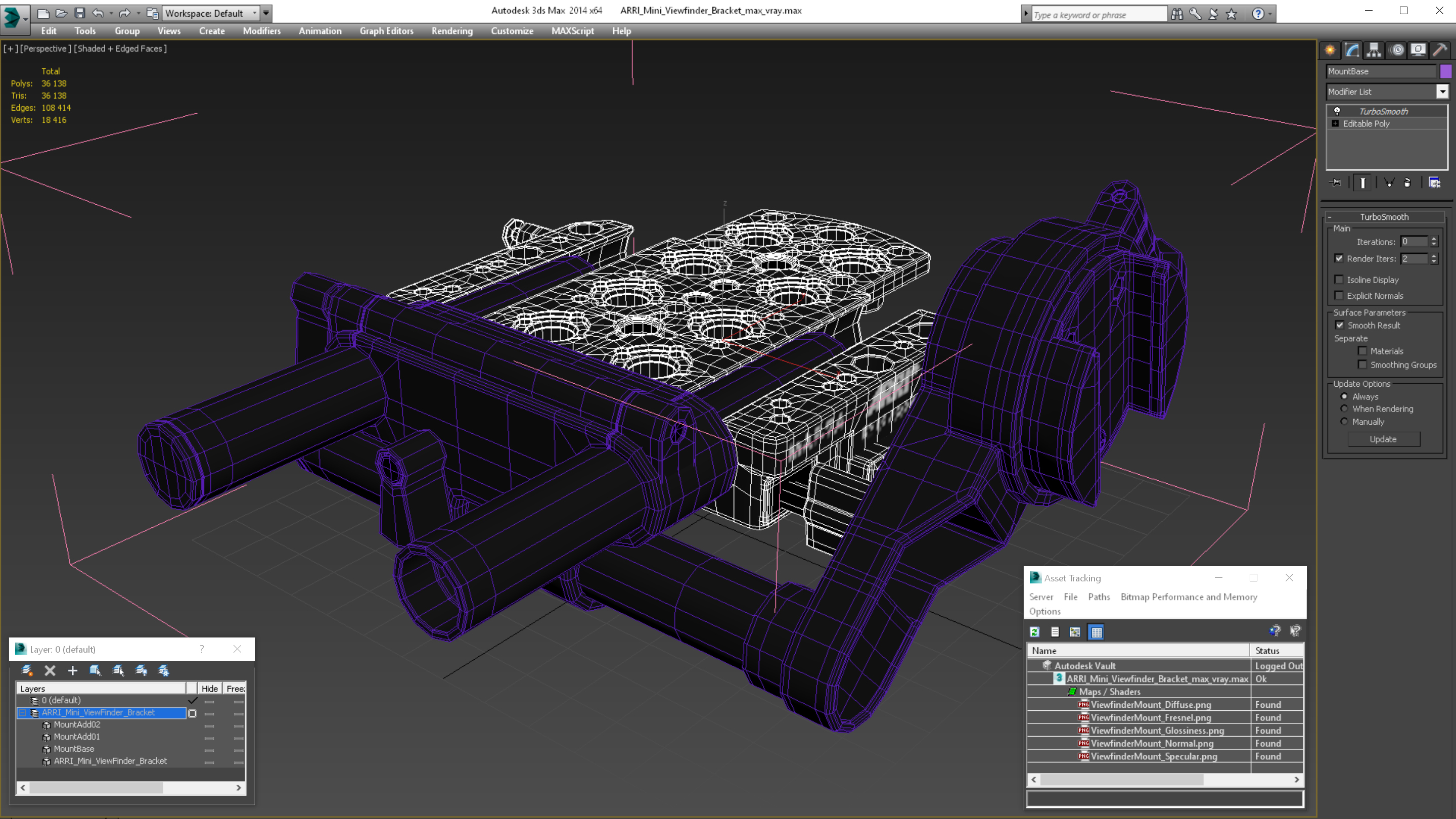Open the Create command panel tab
The height and width of the screenshot is (819, 1456).
pyautogui.click(x=1330, y=50)
